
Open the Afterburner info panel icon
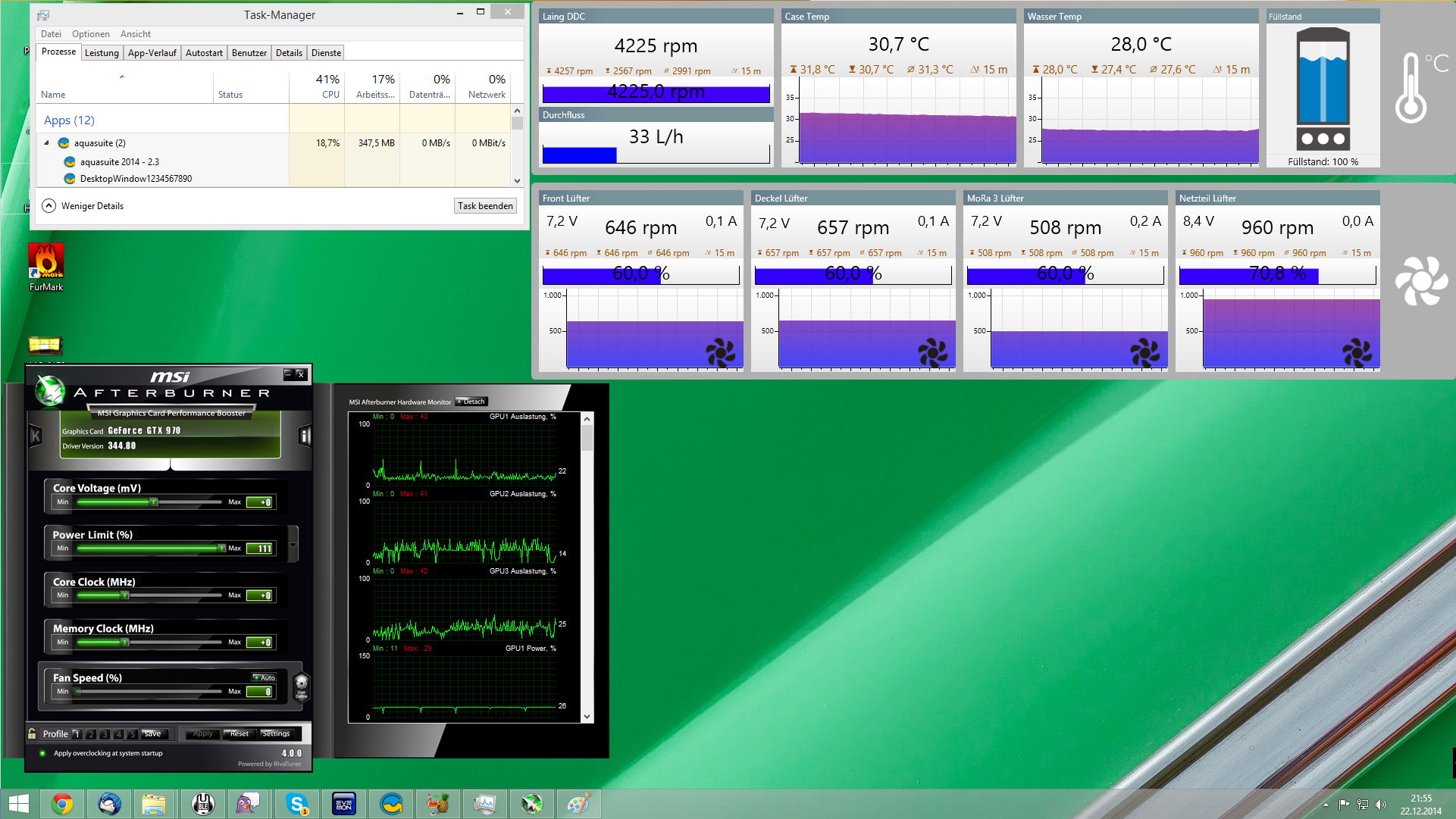pos(305,436)
